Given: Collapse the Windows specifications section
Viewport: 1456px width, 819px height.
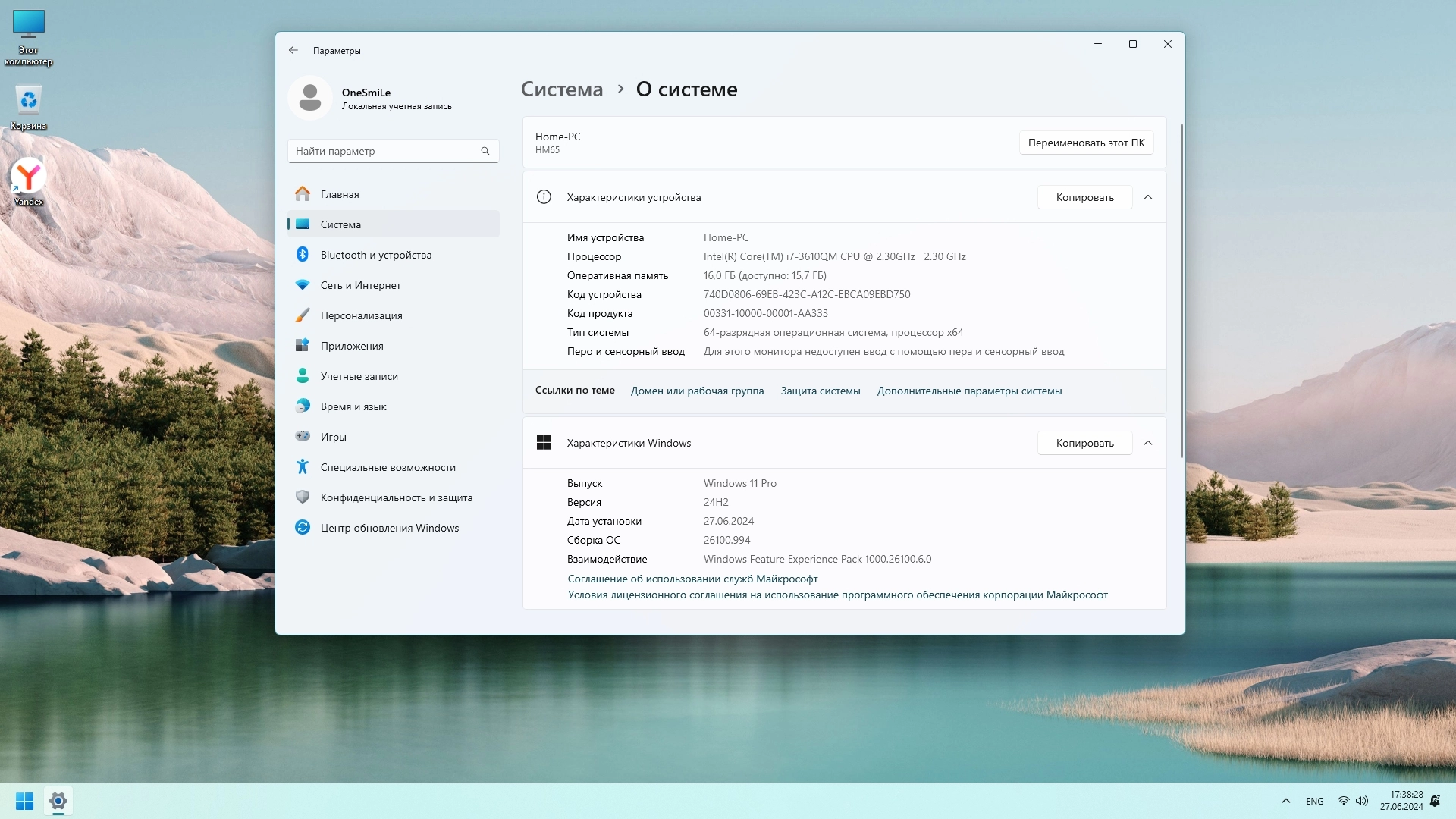Looking at the screenshot, I should point(1148,443).
